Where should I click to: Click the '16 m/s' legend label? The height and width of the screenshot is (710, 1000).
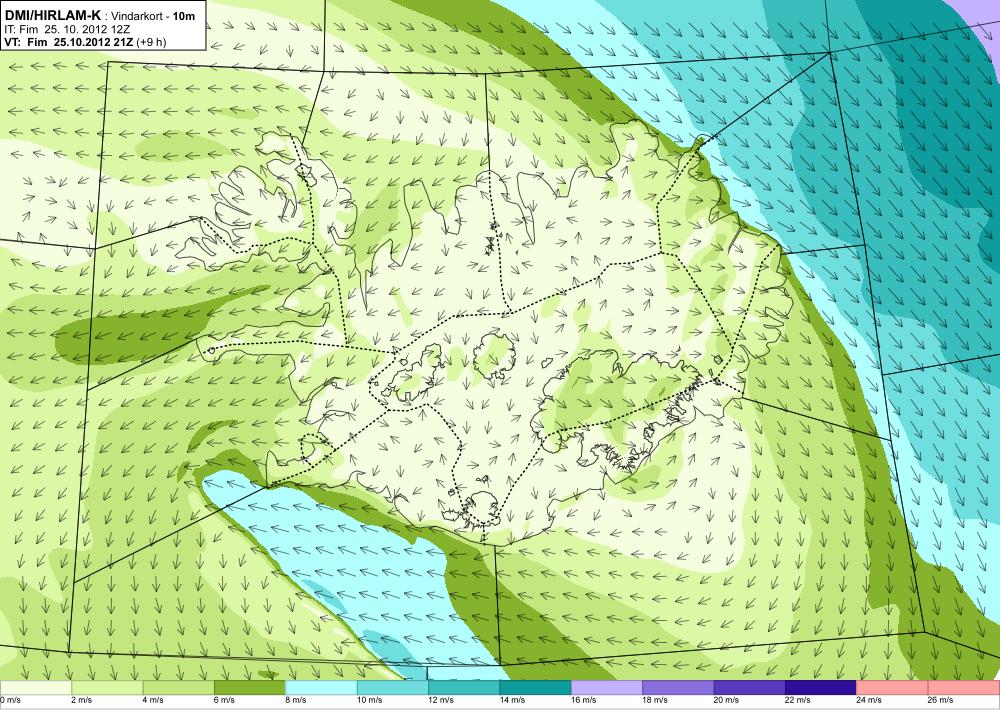pos(584,700)
